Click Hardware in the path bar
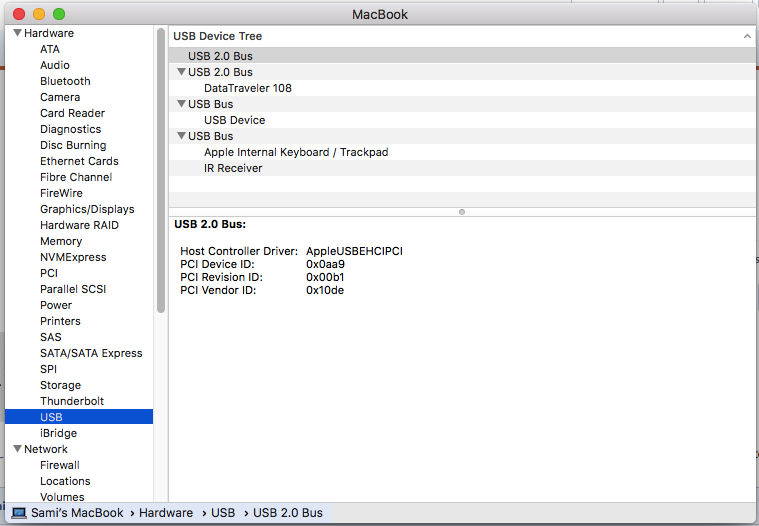This screenshot has width=759, height=526. (x=166, y=513)
